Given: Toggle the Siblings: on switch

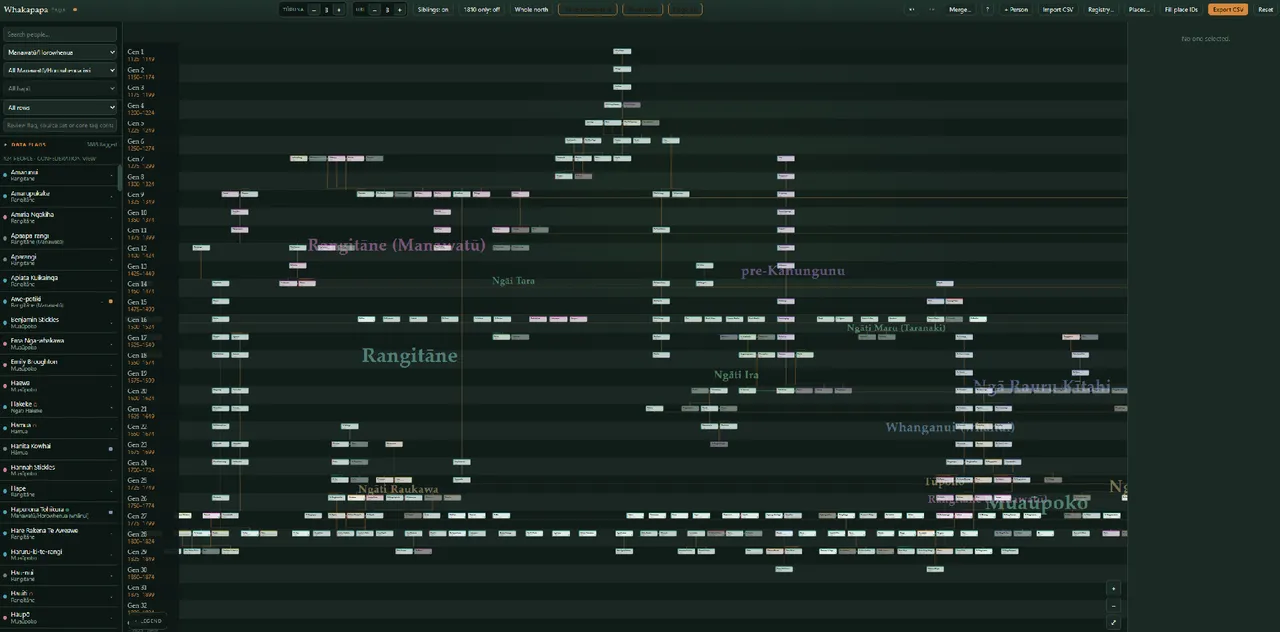Looking at the screenshot, I should 433,9.
